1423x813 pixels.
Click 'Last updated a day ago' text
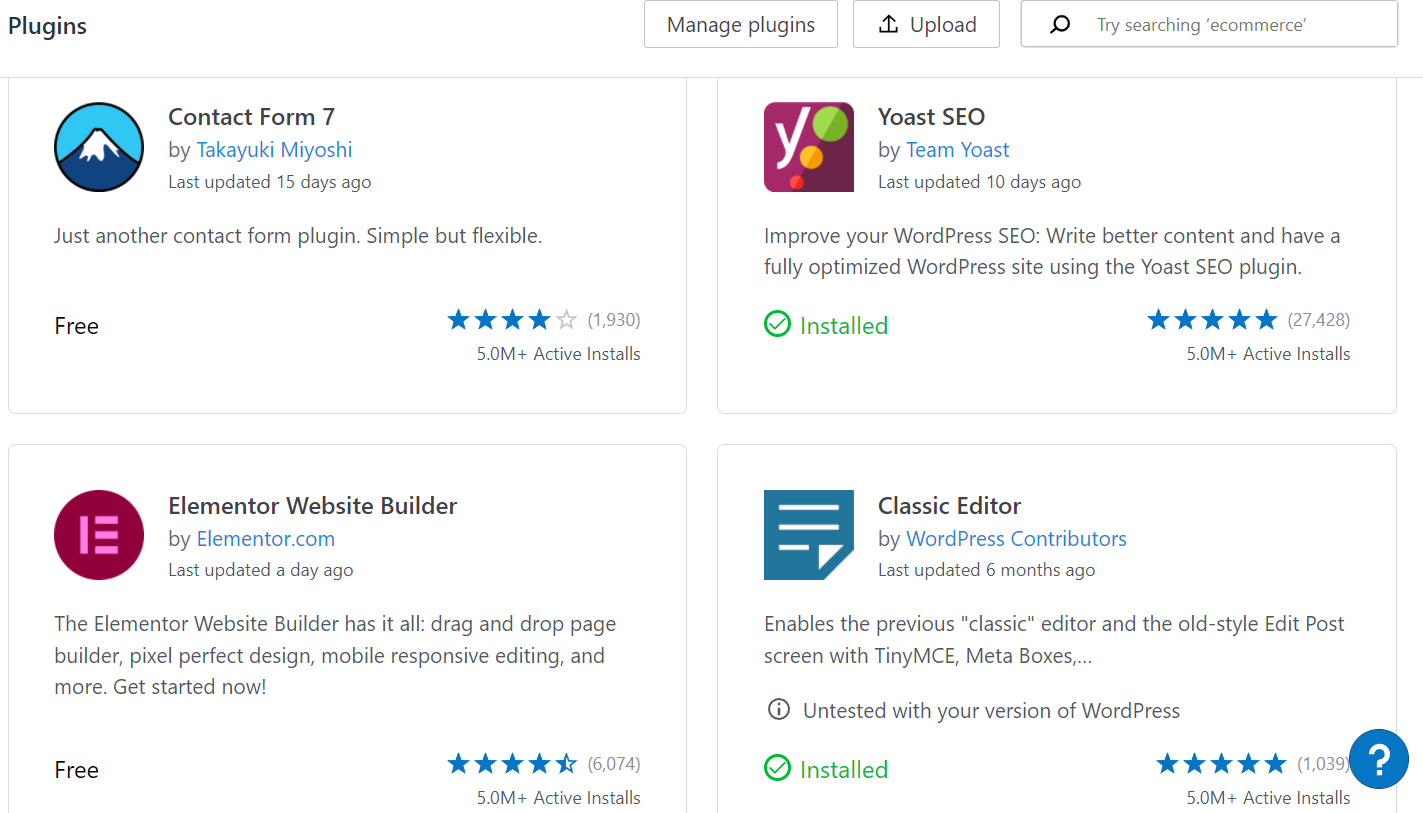pos(260,570)
